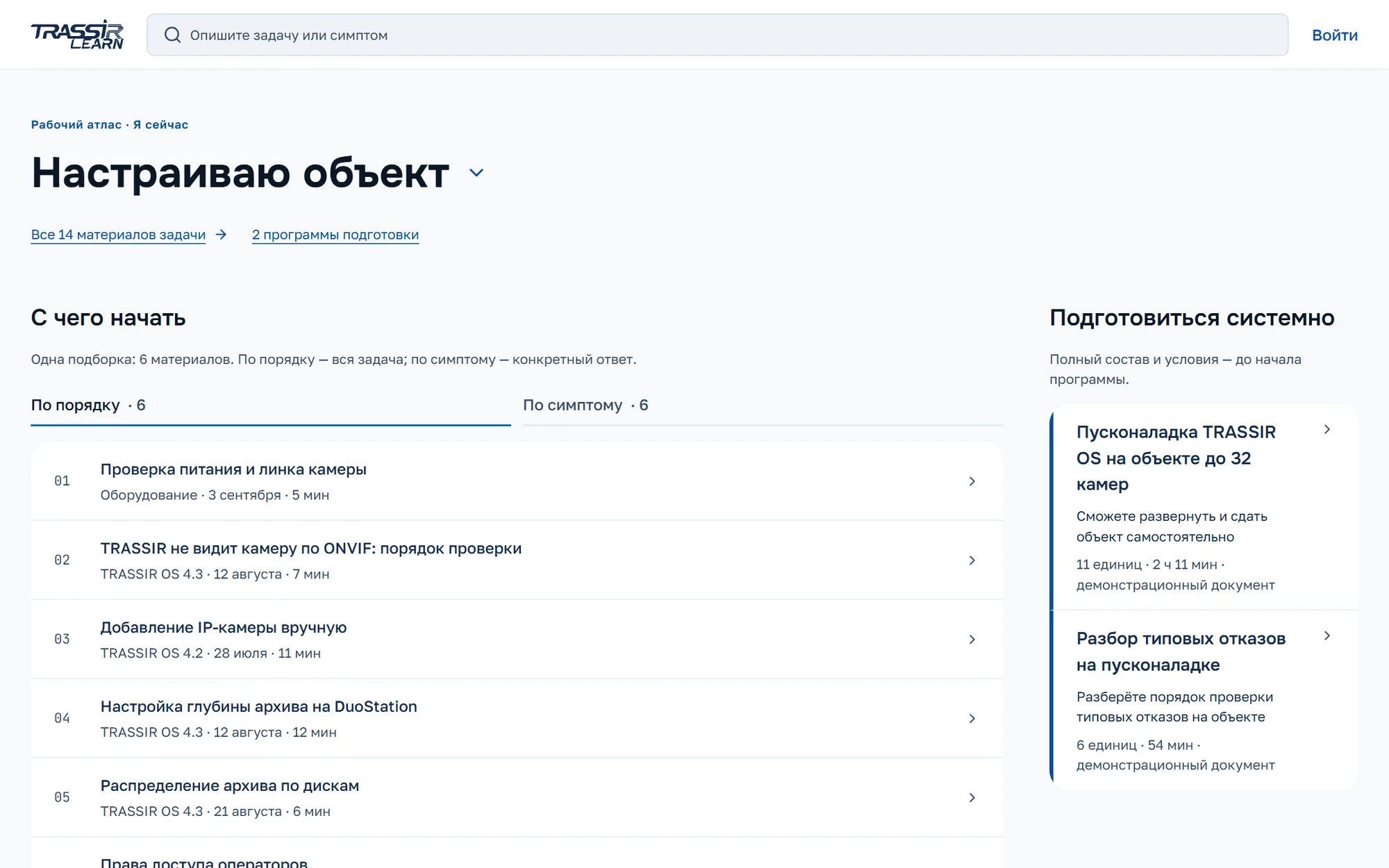Click the '05' step number

click(x=62, y=798)
